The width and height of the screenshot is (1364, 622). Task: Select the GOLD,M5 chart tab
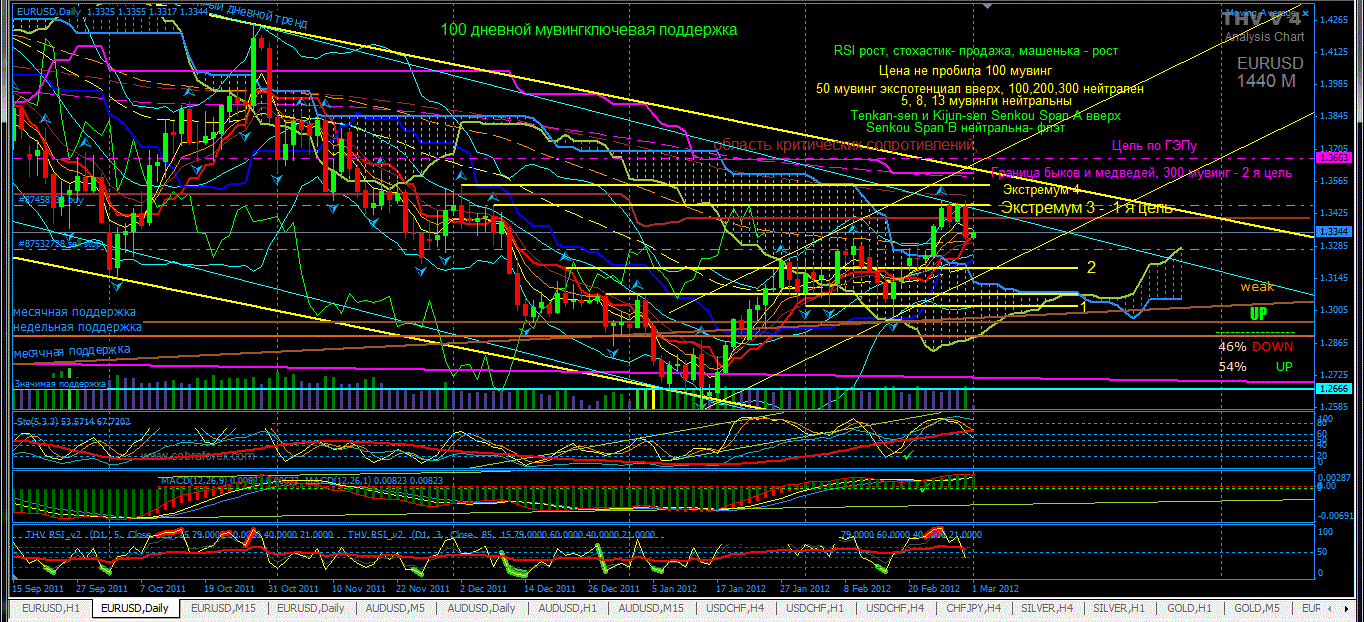[1257, 608]
